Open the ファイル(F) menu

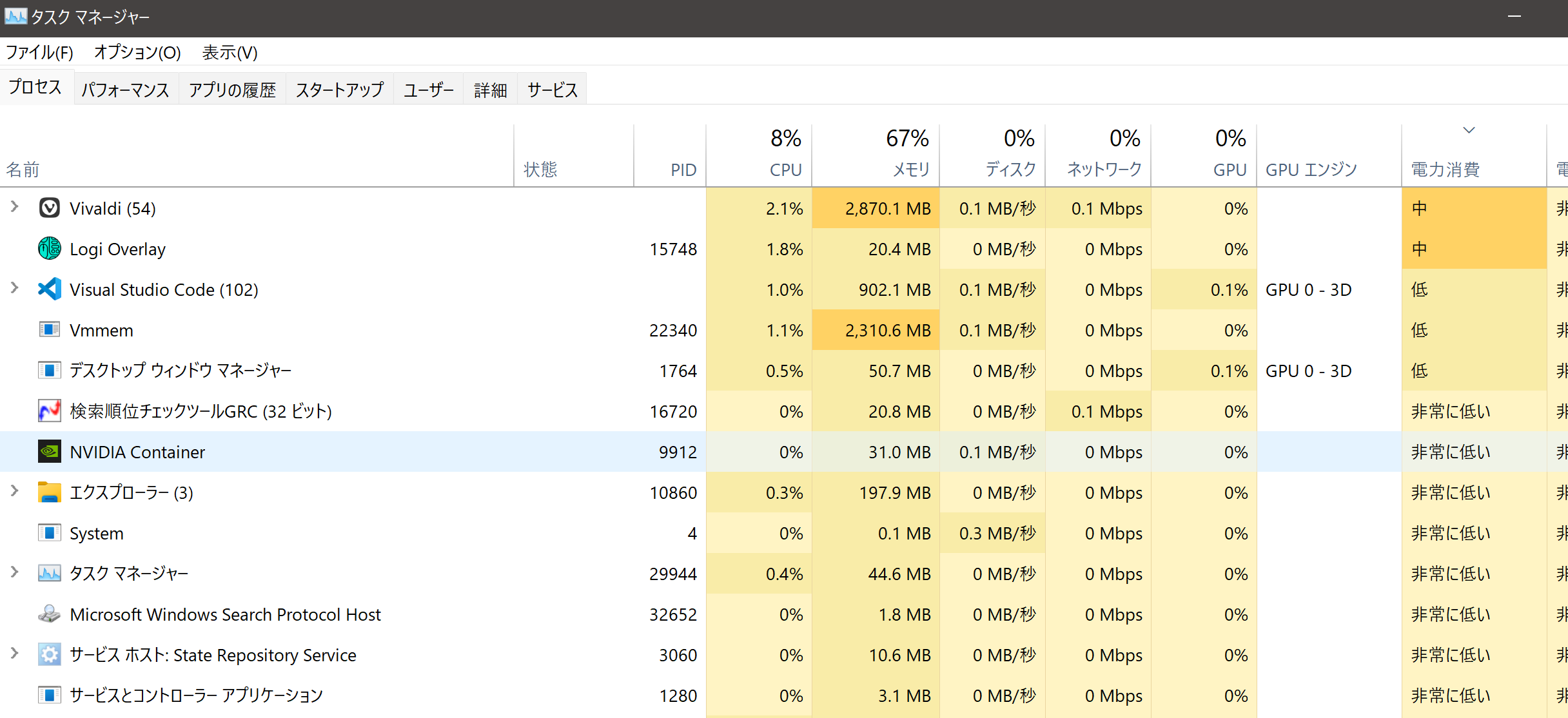39,52
